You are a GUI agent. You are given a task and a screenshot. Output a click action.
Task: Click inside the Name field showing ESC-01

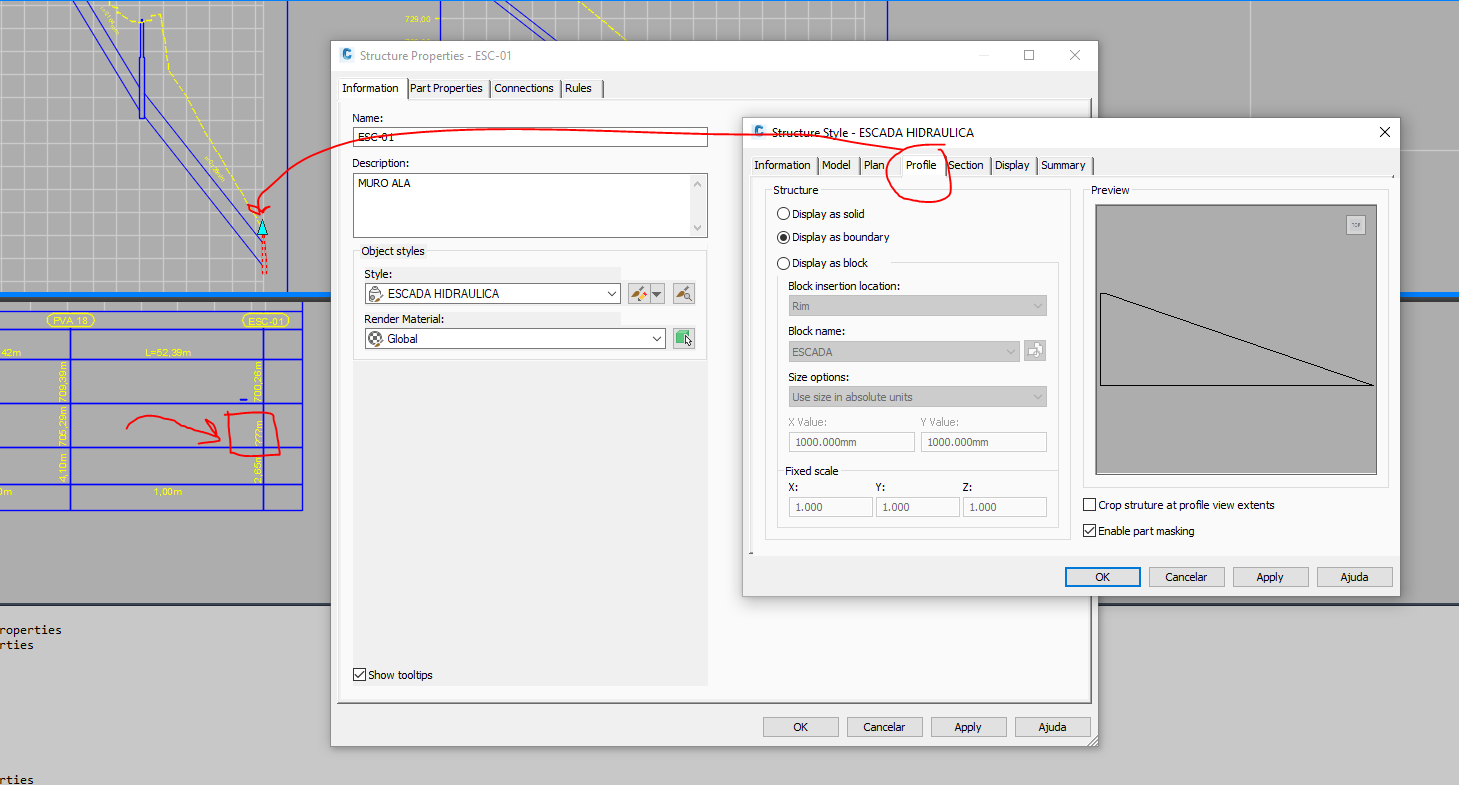click(x=530, y=137)
